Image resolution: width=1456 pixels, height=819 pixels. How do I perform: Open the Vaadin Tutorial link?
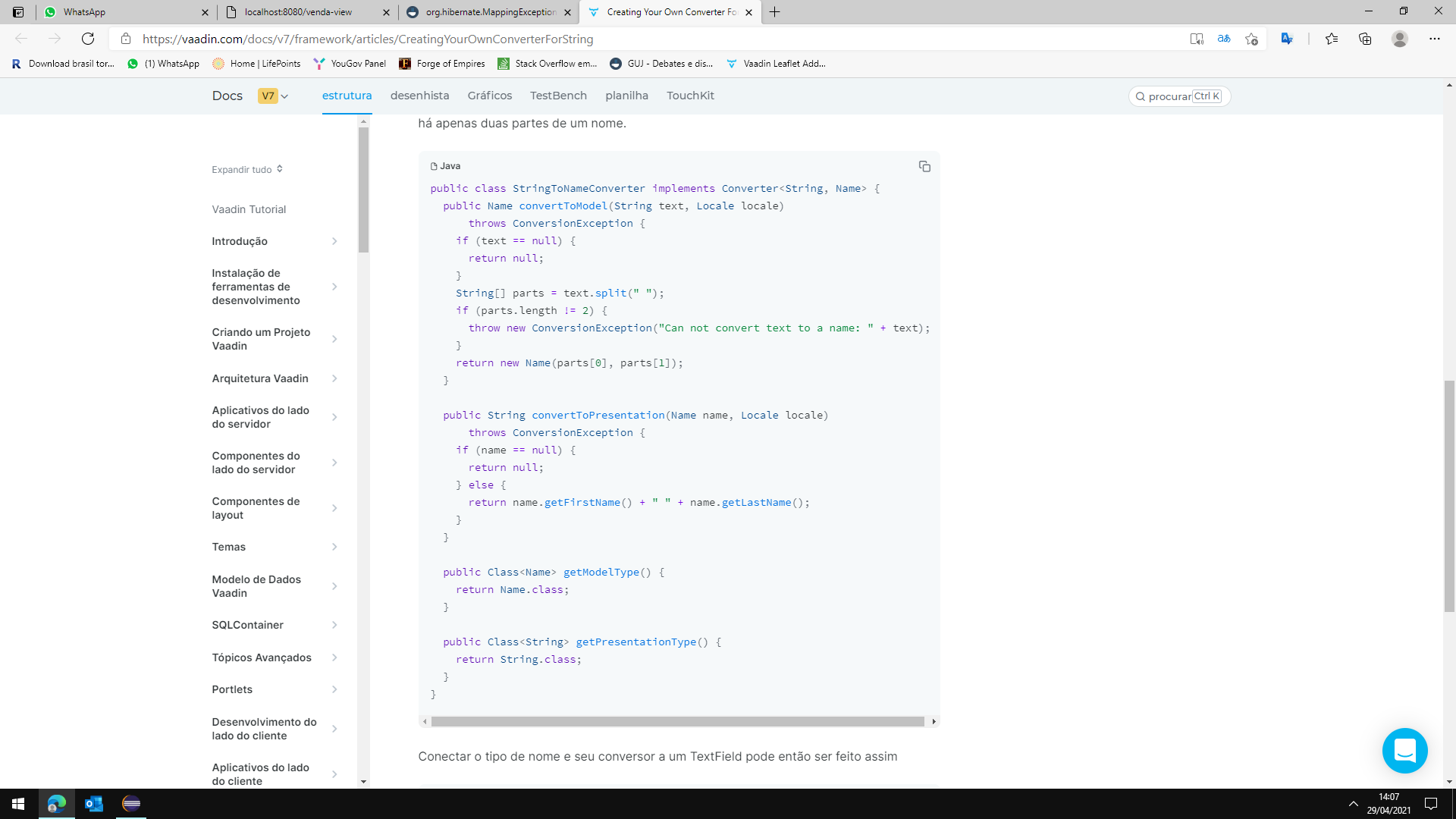[249, 209]
